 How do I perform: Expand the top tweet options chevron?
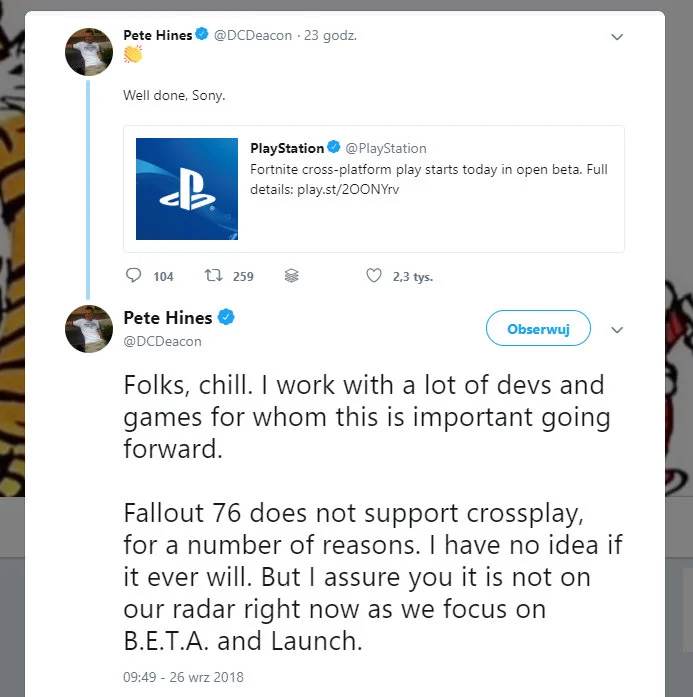click(x=617, y=37)
